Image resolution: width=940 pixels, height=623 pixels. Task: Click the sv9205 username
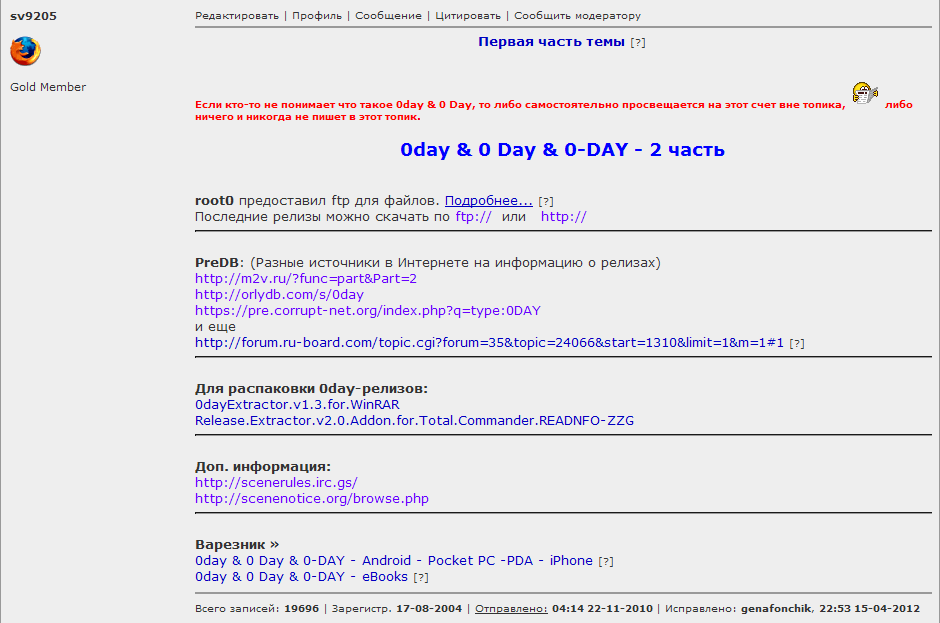point(34,16)
